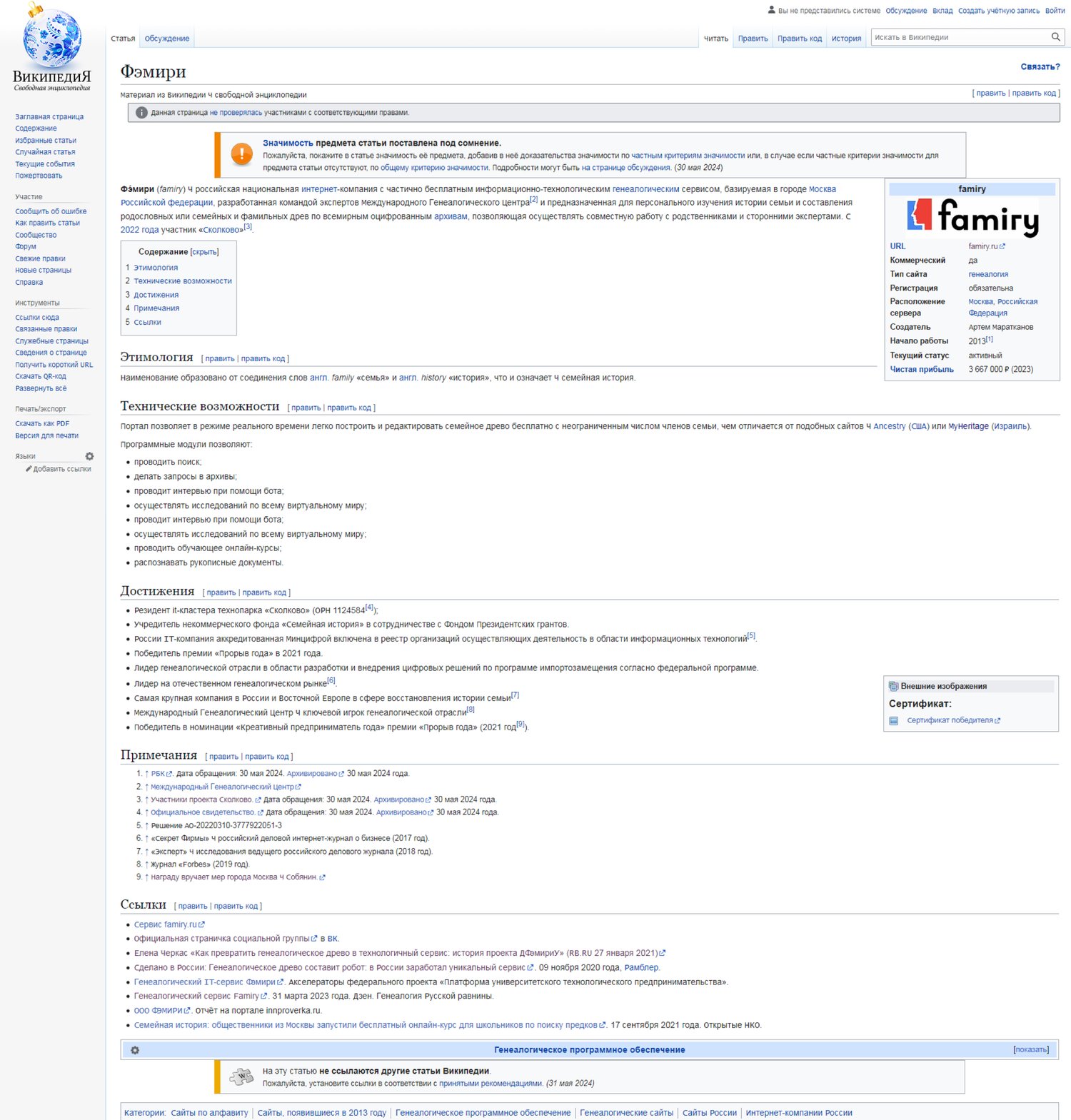Open category Интернет-компании России
1071x1120 pixels.
coord(799,1113)
